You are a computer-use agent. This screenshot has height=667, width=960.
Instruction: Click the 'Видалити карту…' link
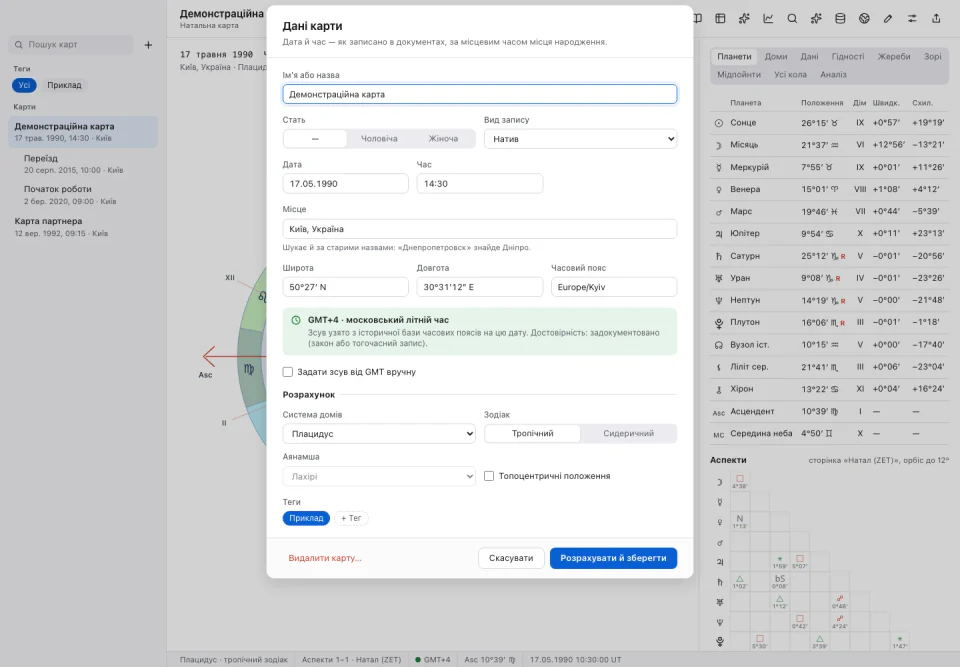pyautogui.click(x=325, y=558)
